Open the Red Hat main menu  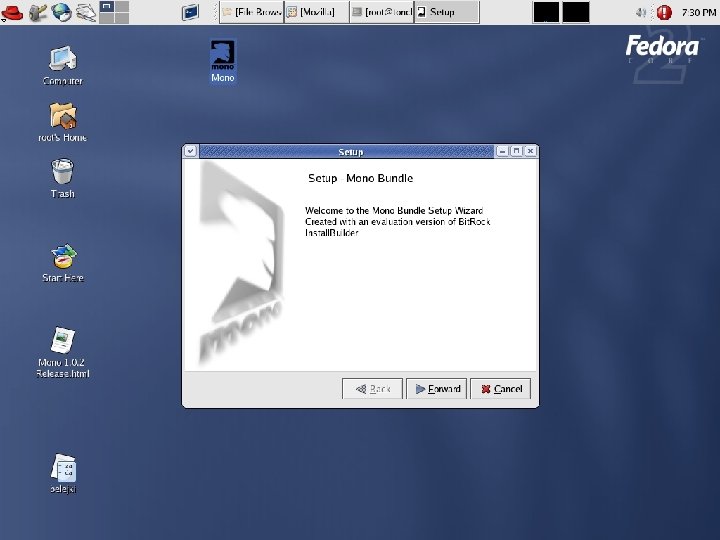tap(12, 12)
